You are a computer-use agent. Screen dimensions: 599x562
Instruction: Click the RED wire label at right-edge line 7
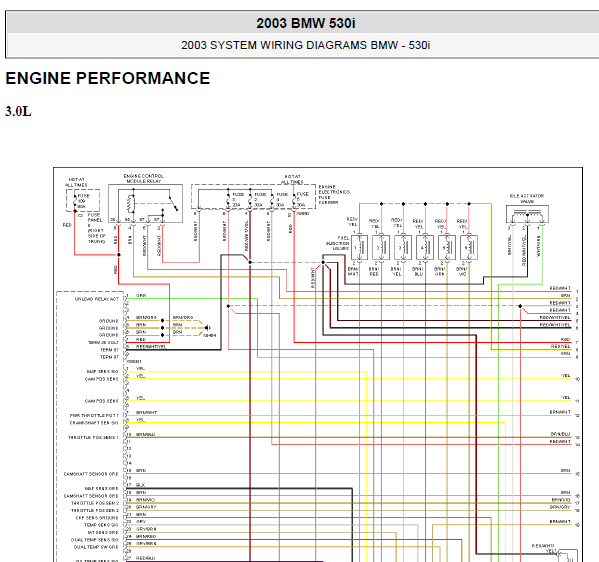click(x=565, y=339)
